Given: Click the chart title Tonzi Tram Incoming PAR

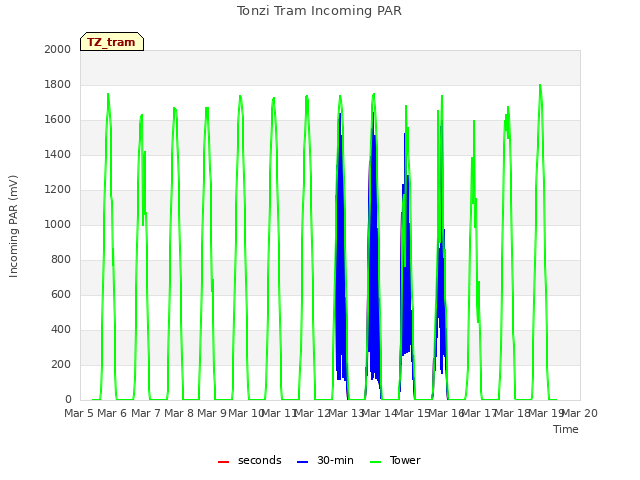Looking at the screenshot, I should 319,11.
